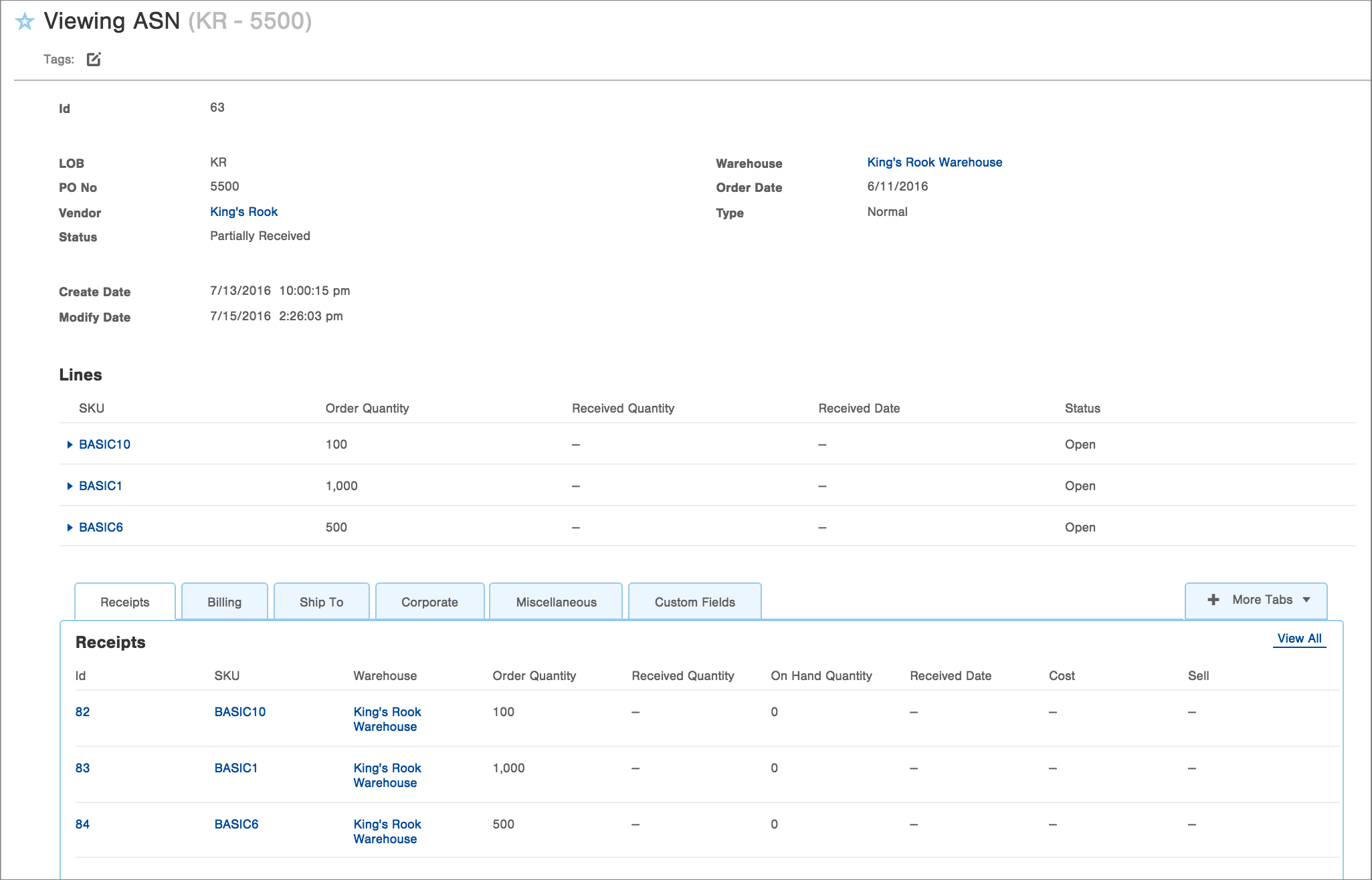Open the Custom Fields tab
Viewport: 1372px width, 880px height.
pos(694,602)
